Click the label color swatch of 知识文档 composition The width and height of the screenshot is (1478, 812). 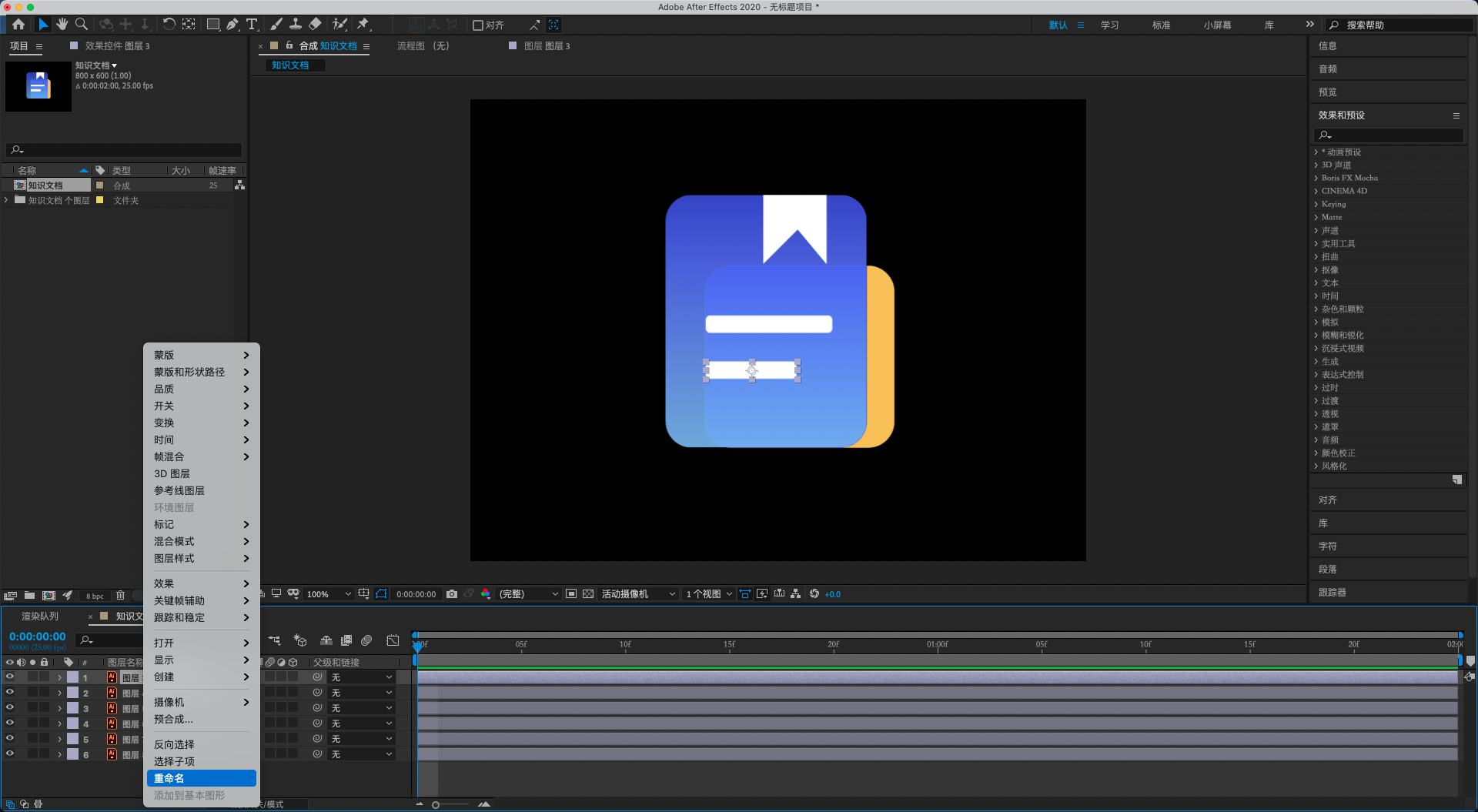click(x=99, y=185)
